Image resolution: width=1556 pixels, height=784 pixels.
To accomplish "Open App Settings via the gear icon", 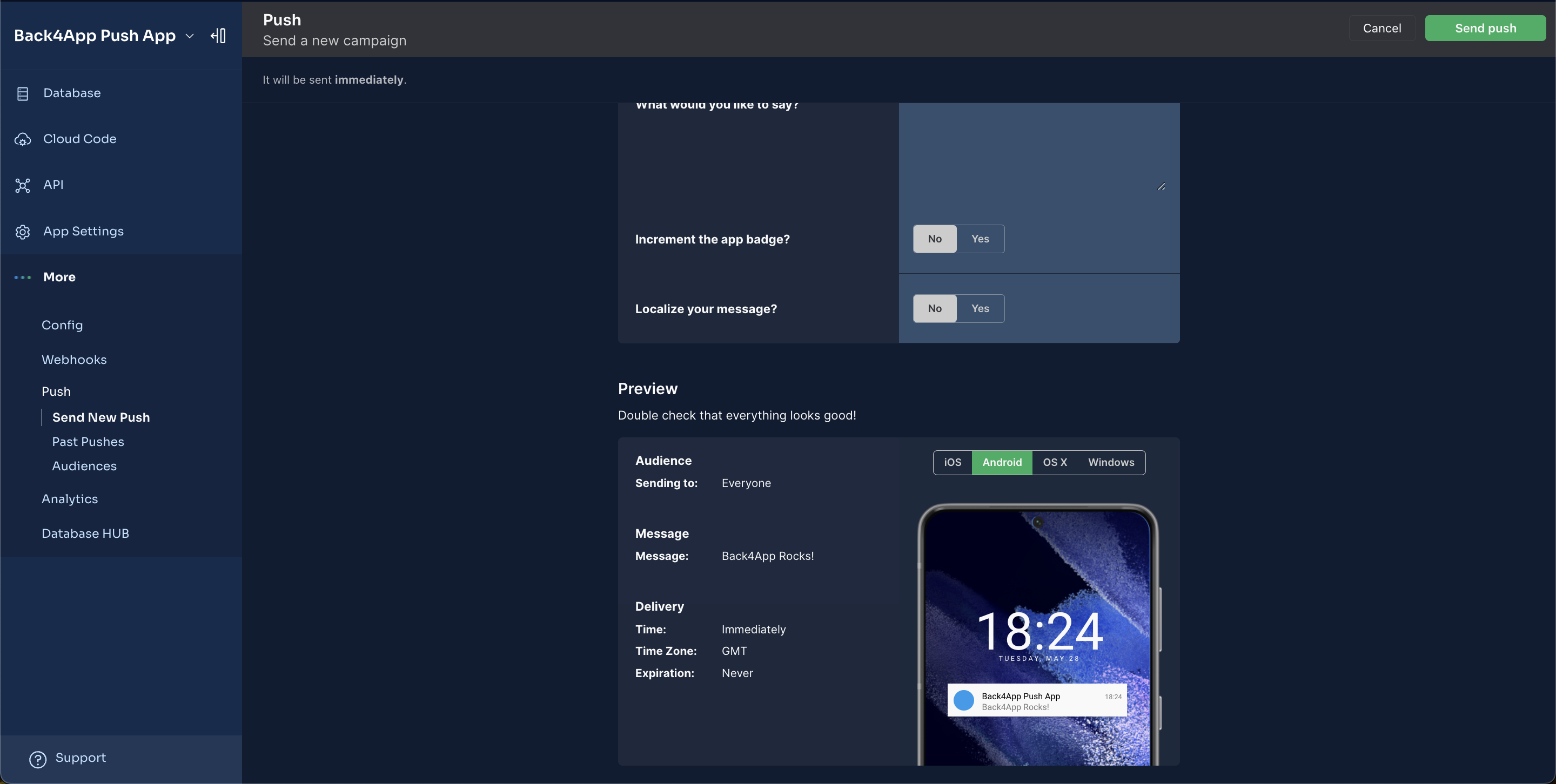I will tap(23, 232).
